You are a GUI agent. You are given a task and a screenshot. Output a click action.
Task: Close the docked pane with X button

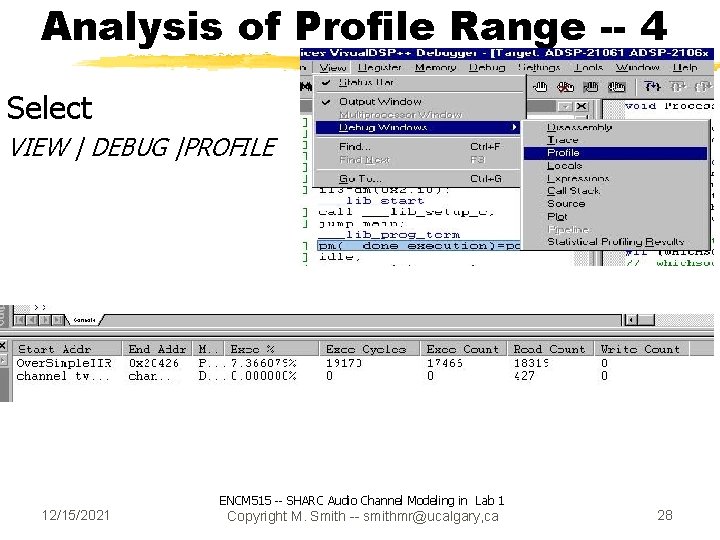pos(581,107)
